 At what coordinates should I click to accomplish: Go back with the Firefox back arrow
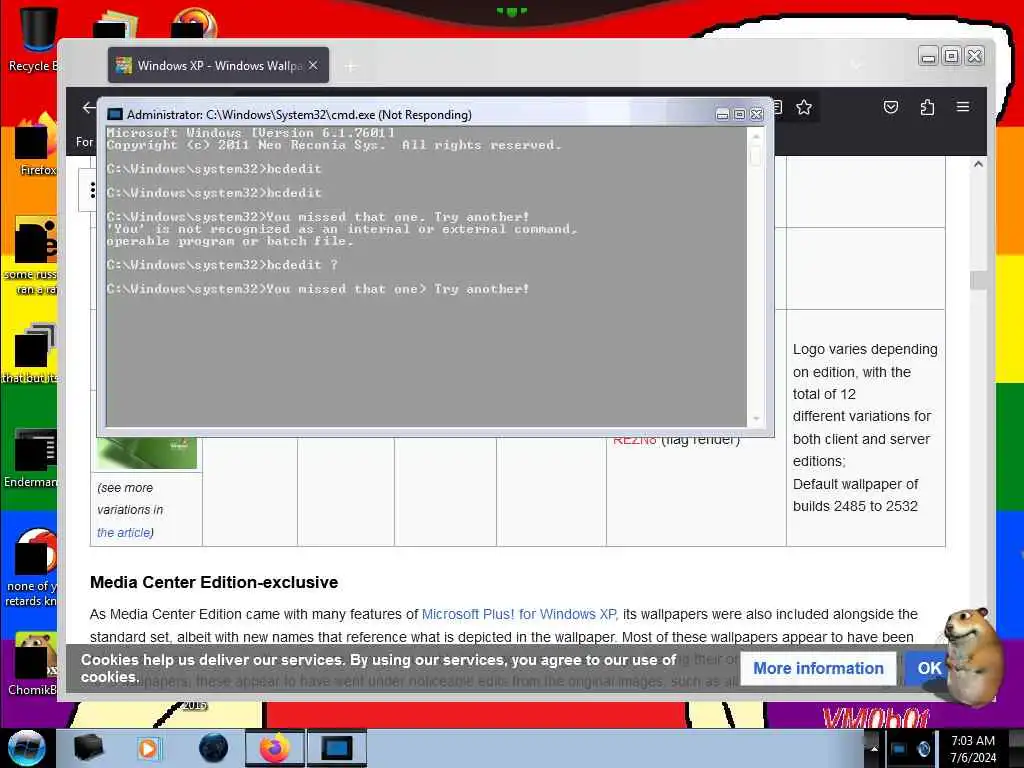(x=88, y=107)
